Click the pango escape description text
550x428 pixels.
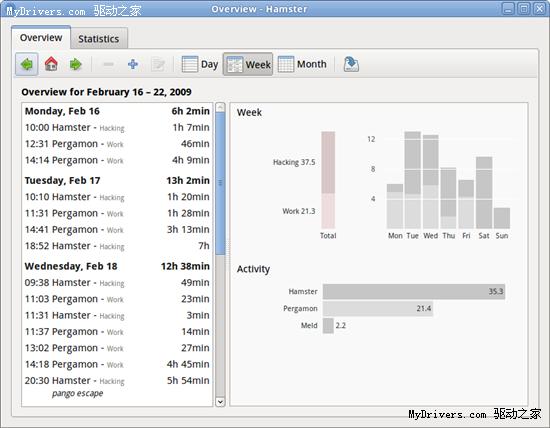tap(78, 393)
